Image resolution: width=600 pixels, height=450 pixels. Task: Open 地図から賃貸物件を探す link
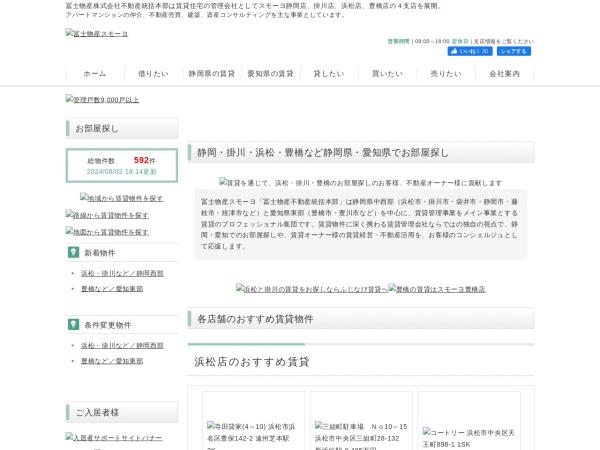coord(107,232)
